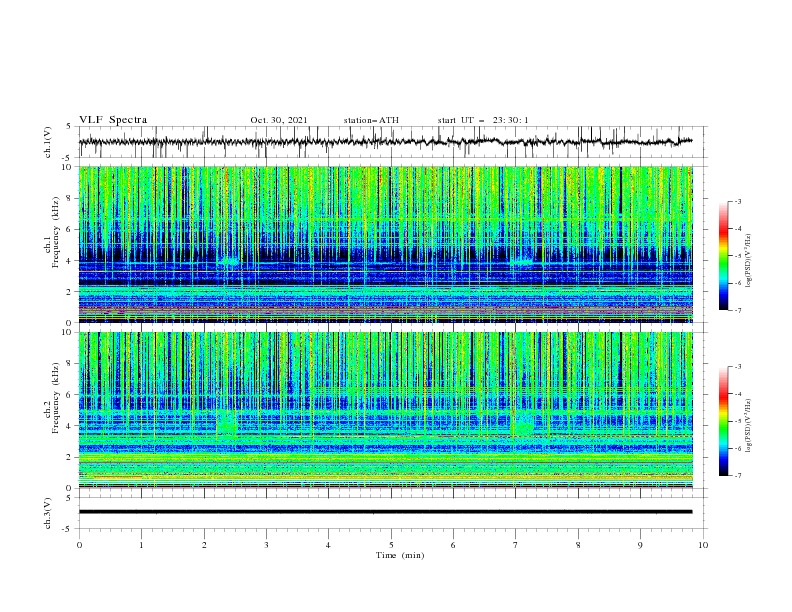Click the log(PSD) label beside the ch.2 color bar
The image size is (792, 612).
(748, 425)
